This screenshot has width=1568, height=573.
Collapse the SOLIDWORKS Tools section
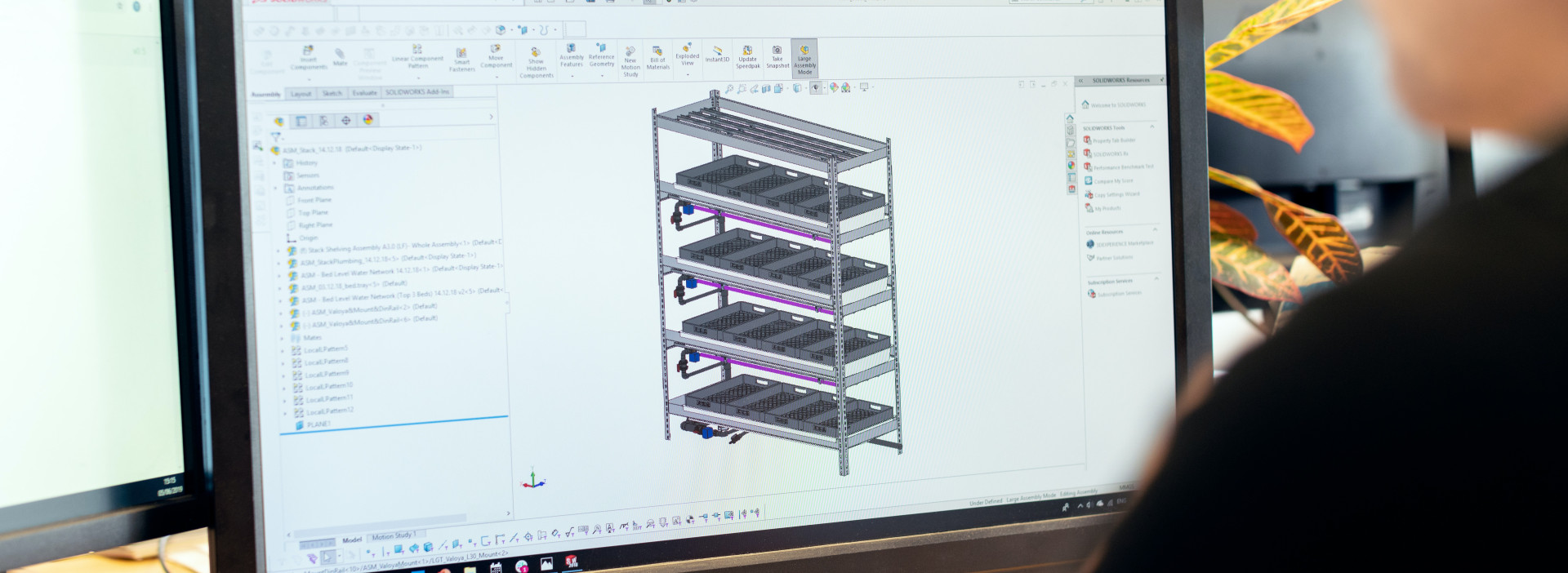coord(1152,127)
